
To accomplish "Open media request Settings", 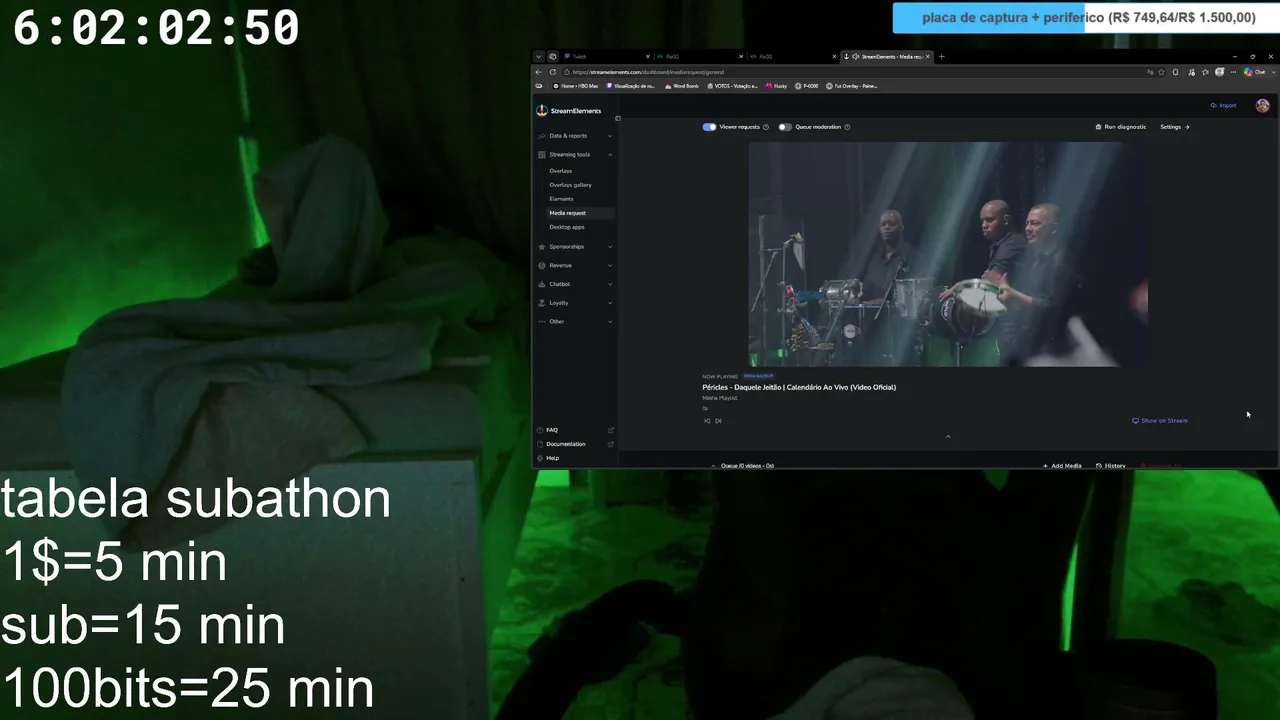I will (x=1175, y=127).
